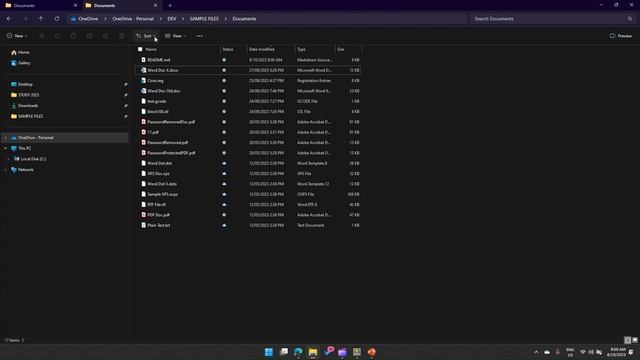
Task: Open the Sort options dropdown
Action: tap(147, 36)
